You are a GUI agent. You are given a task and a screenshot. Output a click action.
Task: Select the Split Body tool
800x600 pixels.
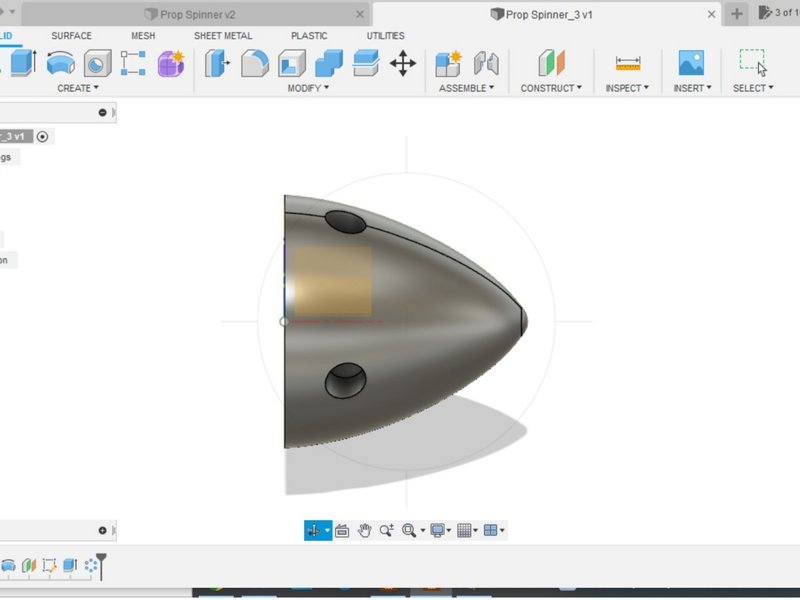(x=366, y=63)
